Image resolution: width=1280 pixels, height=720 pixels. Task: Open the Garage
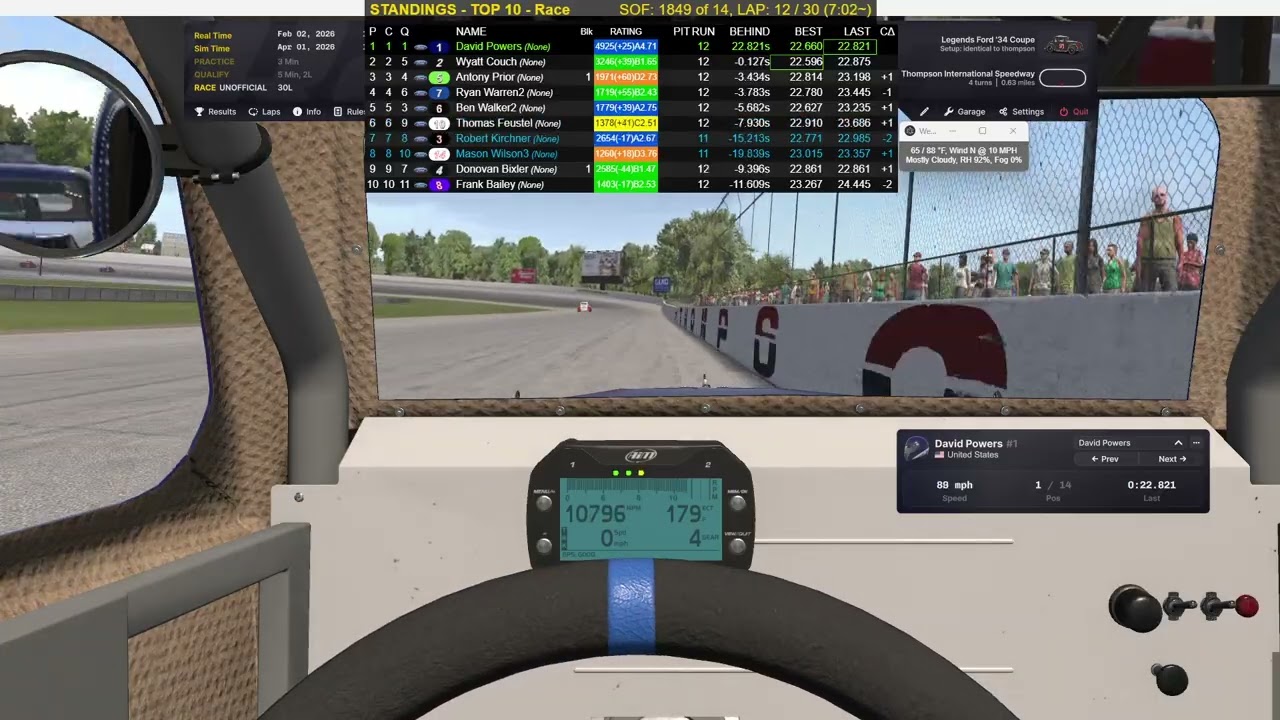coord(964,112)
